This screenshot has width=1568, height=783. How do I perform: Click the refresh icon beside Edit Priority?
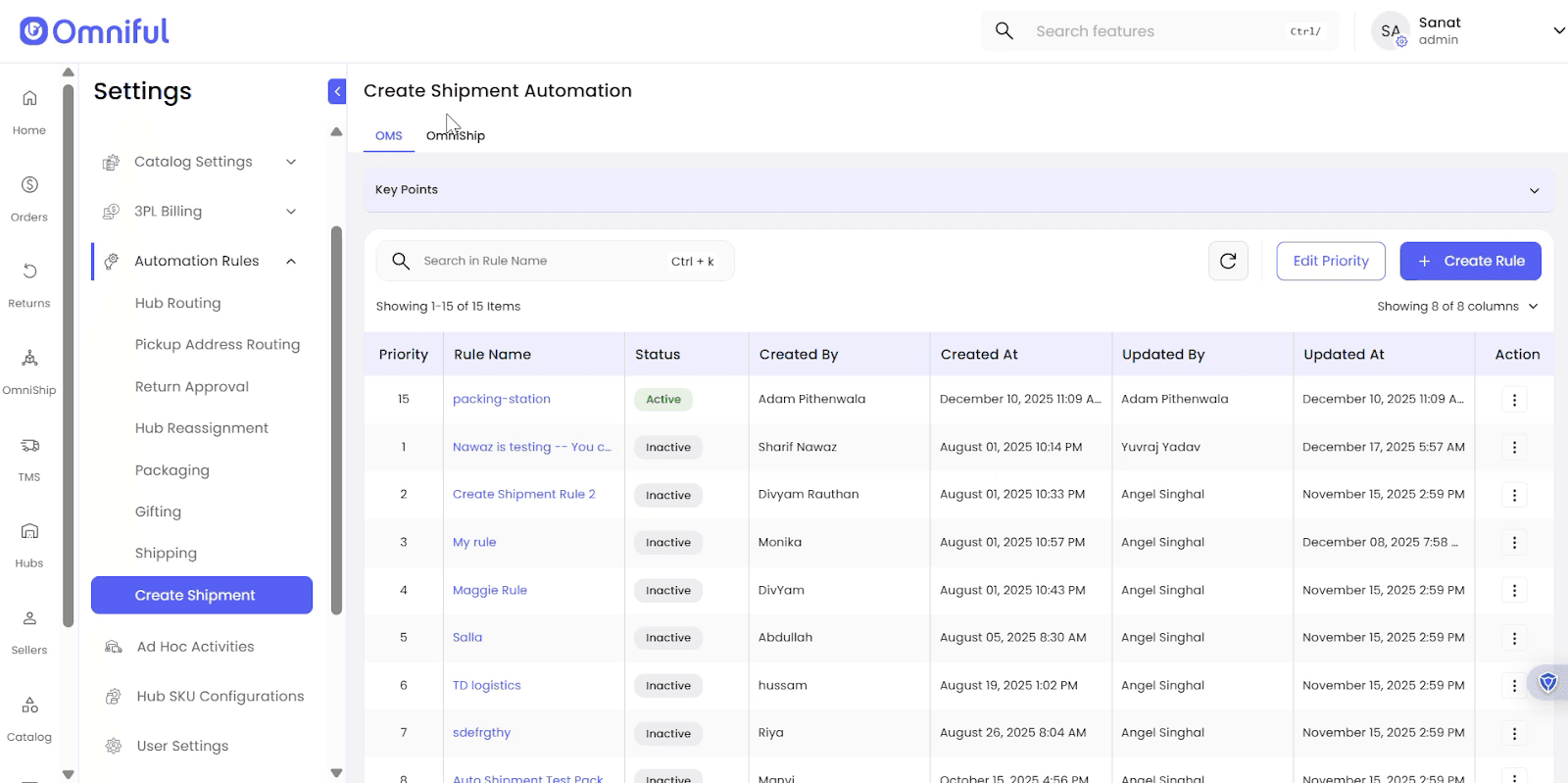(x=1228, y=261)
